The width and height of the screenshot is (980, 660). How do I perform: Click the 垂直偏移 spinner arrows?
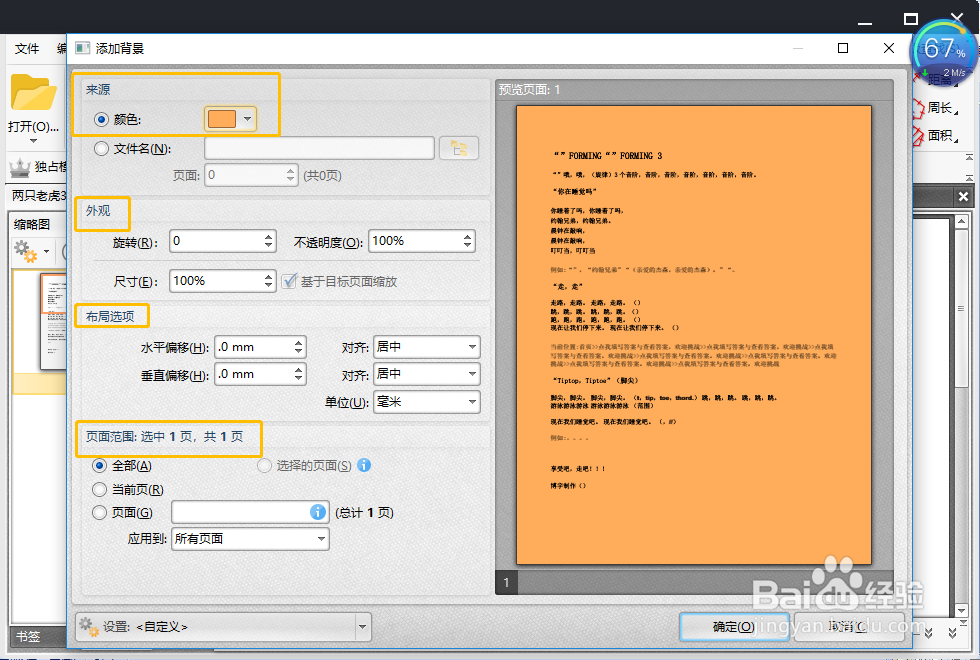299,374
